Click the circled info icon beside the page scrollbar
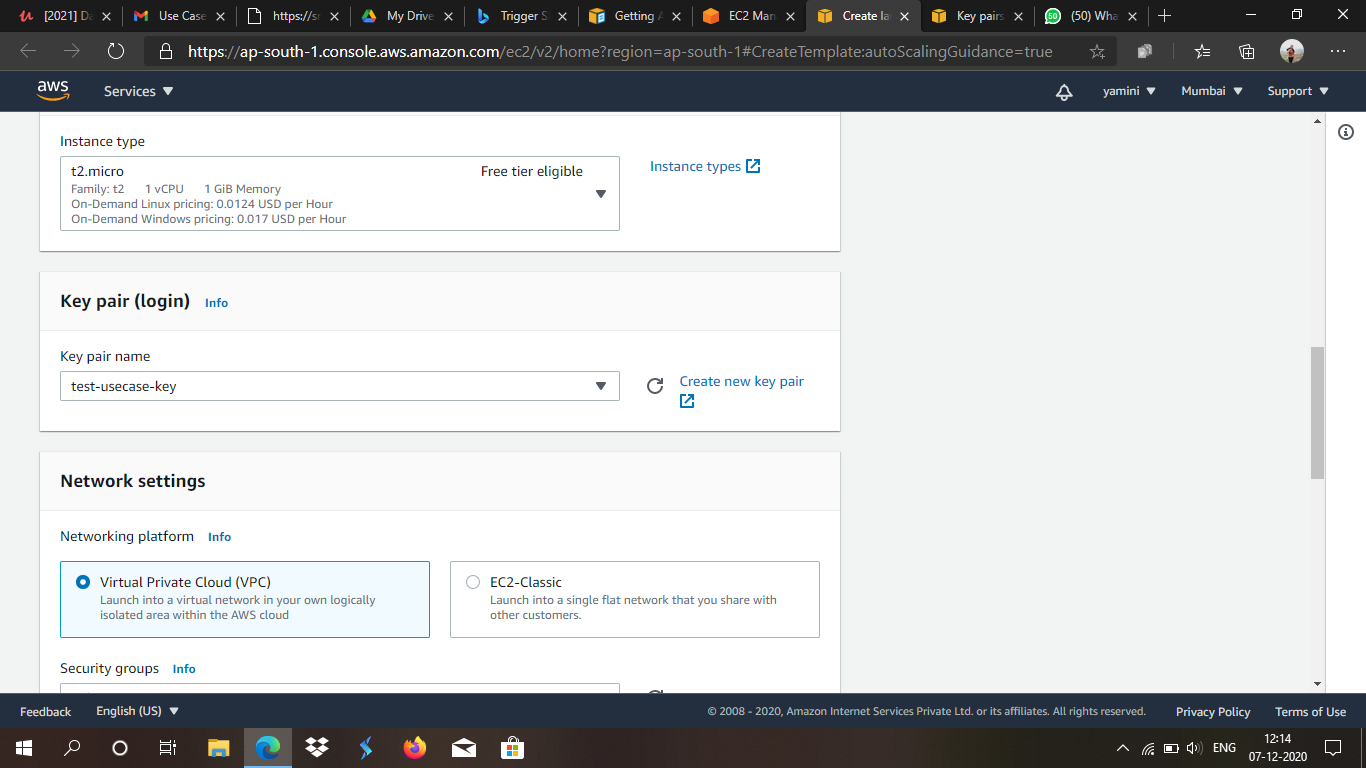The width and height of the screenshot is (1366, 768). click(1346, 132)
